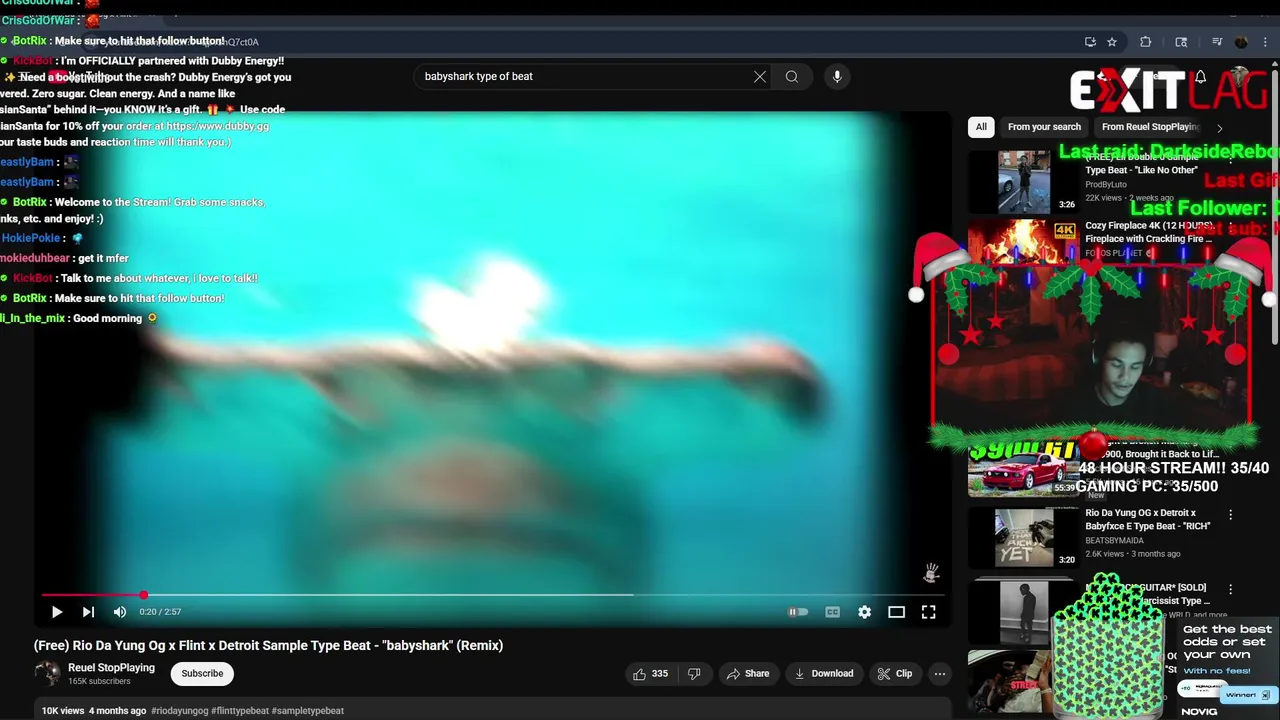Open the Chrome three-dot menu
The height and width of the screenshot is (720, 1280).
1266,42
